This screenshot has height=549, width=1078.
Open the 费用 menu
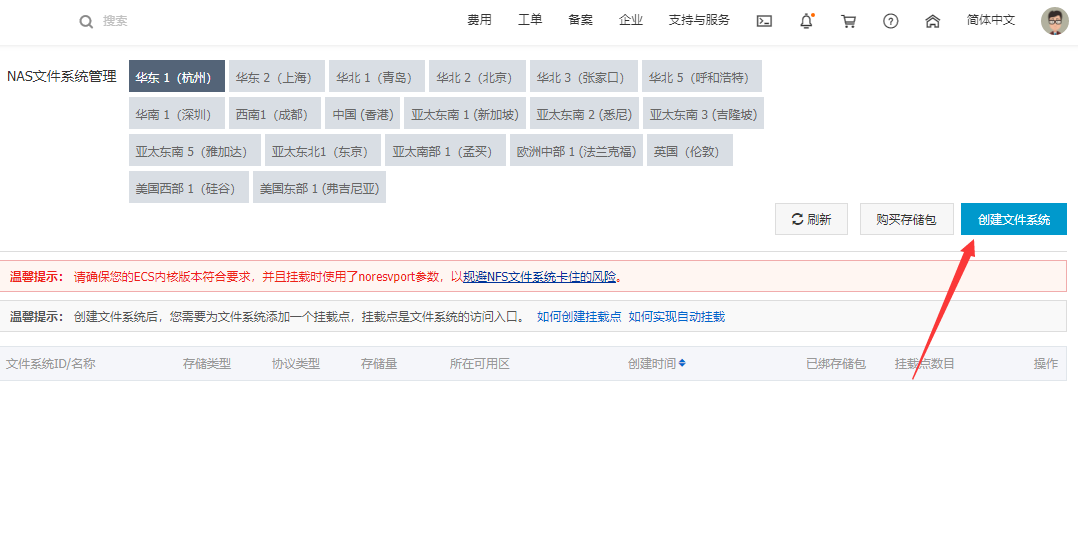tap(479, 20)
